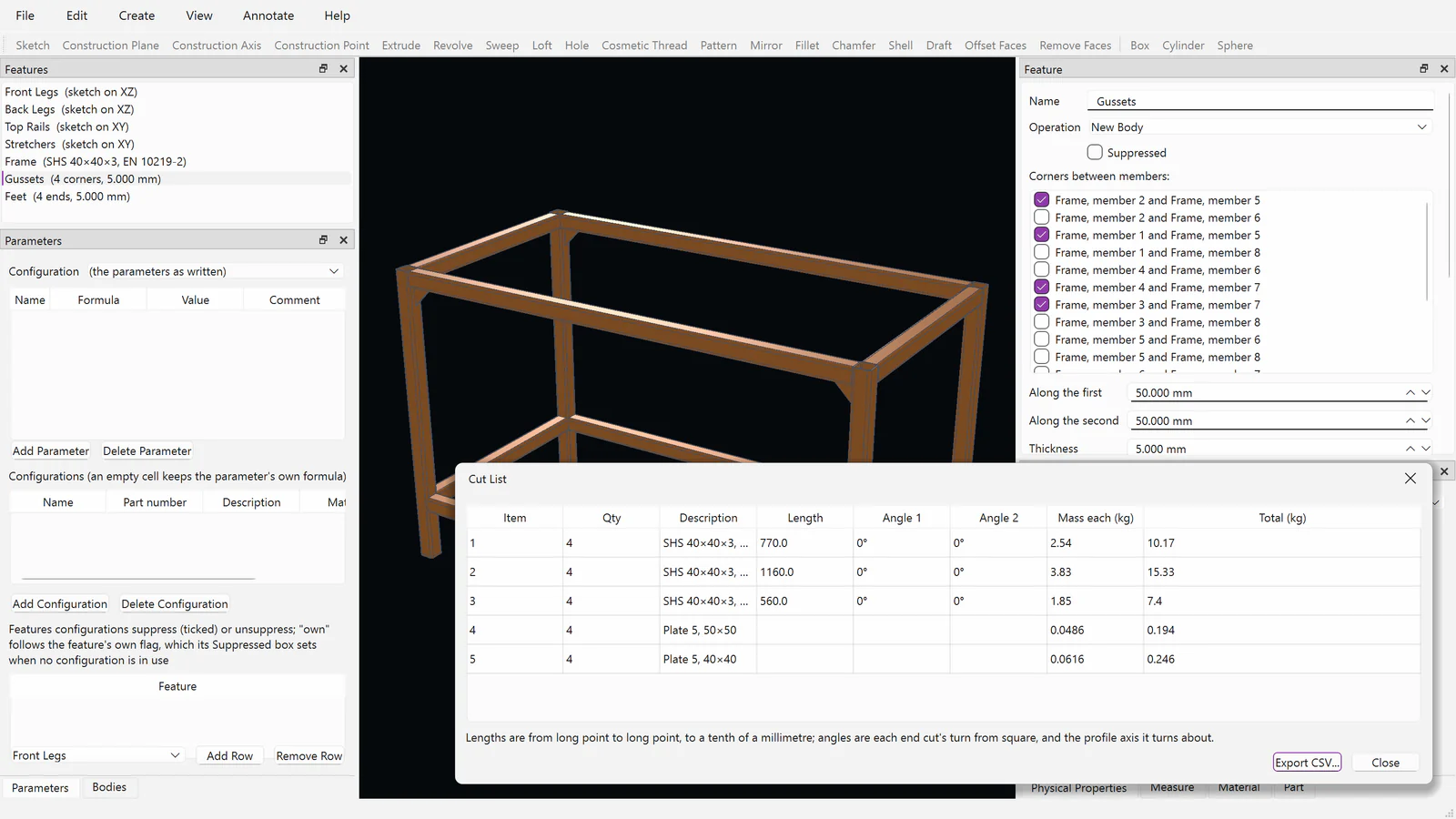
Task: Choose the Hole tool in the toolbar
Action: tap(576, 45)
